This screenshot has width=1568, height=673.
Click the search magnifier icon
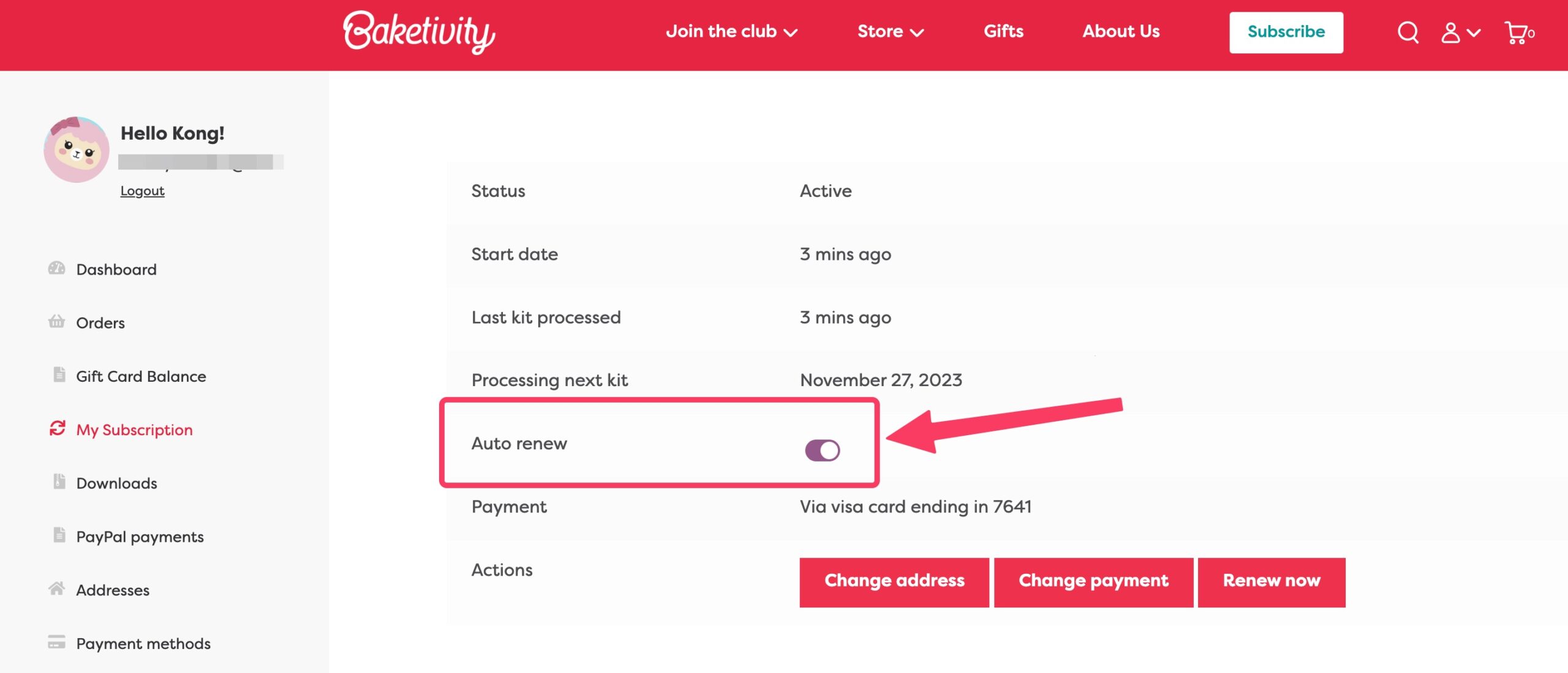(x=1408, y=32)
